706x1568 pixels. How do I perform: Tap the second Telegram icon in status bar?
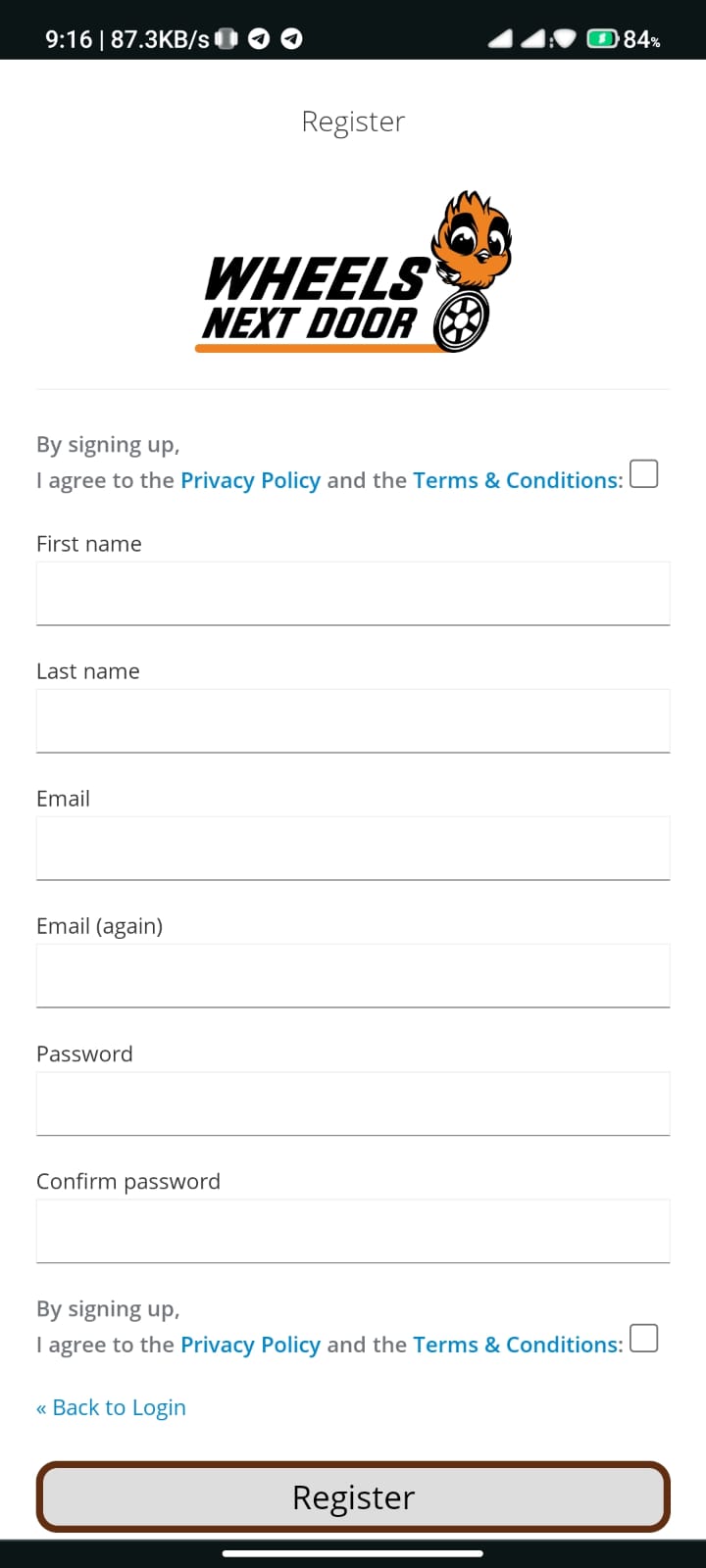tap(290, 39)
